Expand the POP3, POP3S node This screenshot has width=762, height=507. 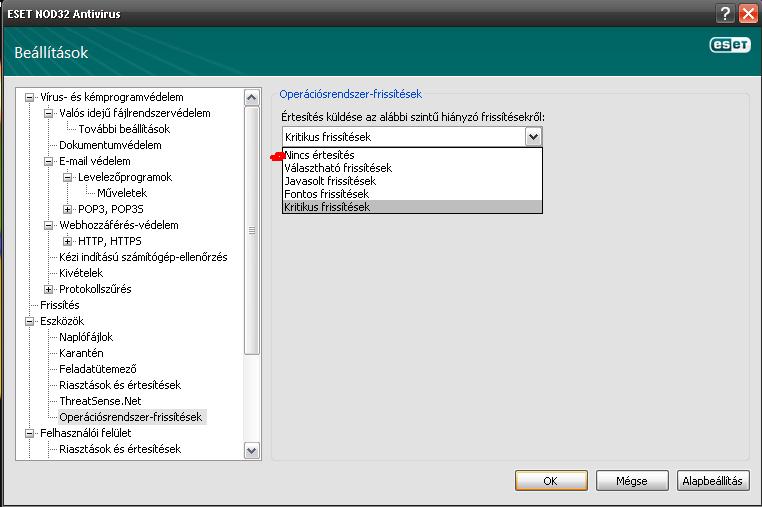[x=67, y=210]
